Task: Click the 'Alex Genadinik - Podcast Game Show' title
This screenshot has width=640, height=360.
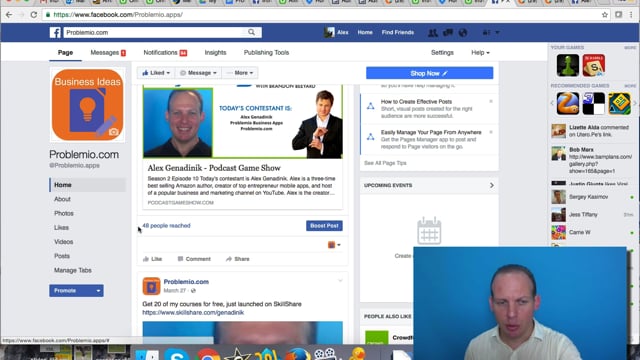Action: tap(214, 168)
